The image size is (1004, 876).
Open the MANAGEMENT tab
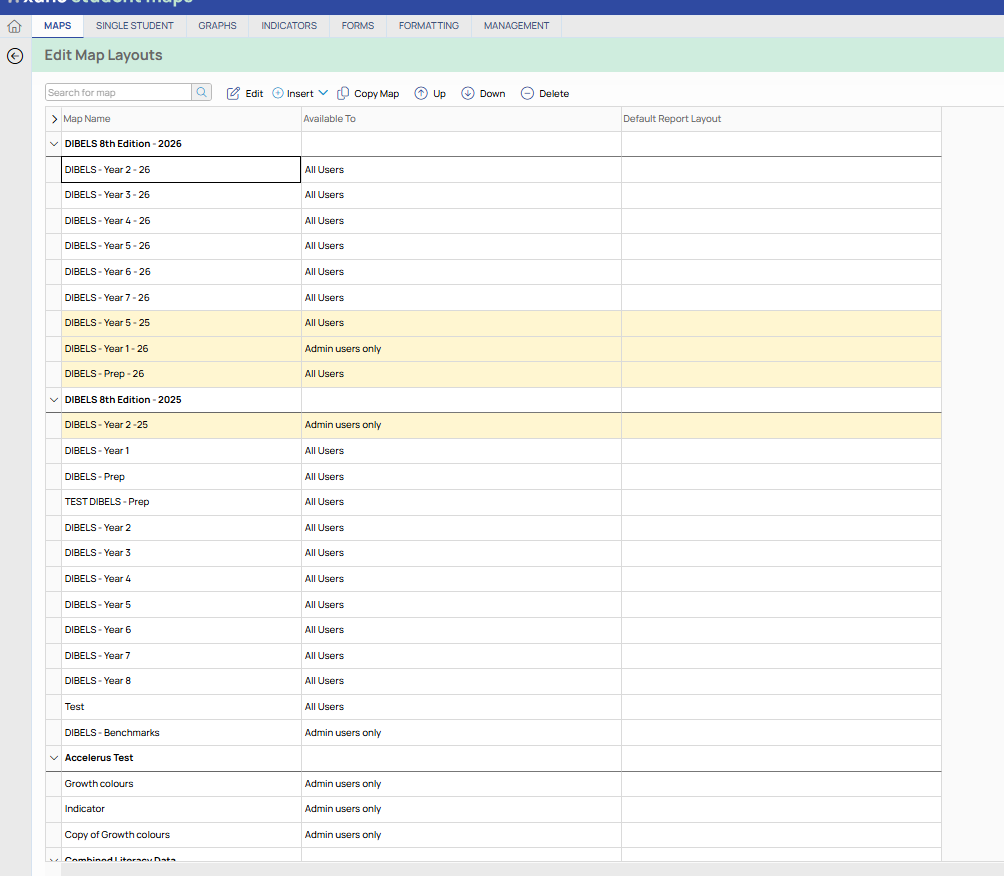pyautogui.click(x=516, y=26)
